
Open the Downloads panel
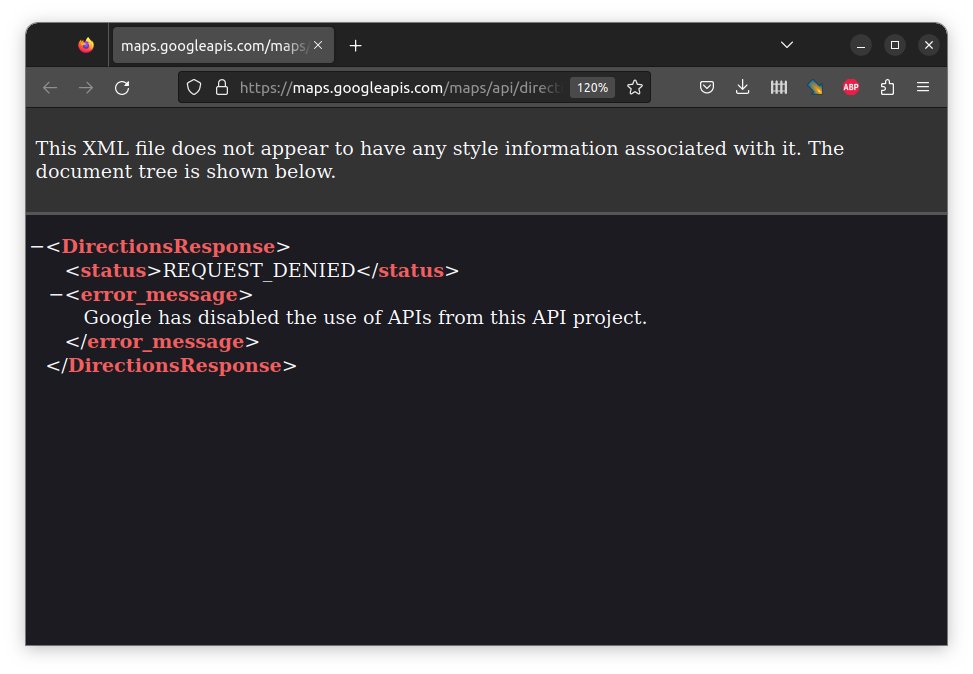click(742, 88)
